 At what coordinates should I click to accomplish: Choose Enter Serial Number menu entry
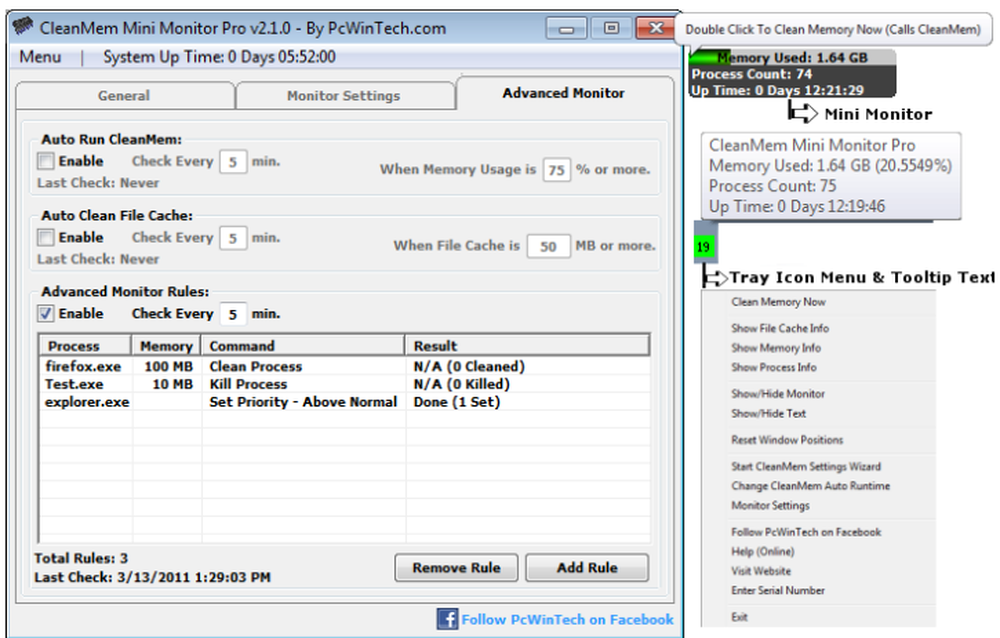click(778, 590)
